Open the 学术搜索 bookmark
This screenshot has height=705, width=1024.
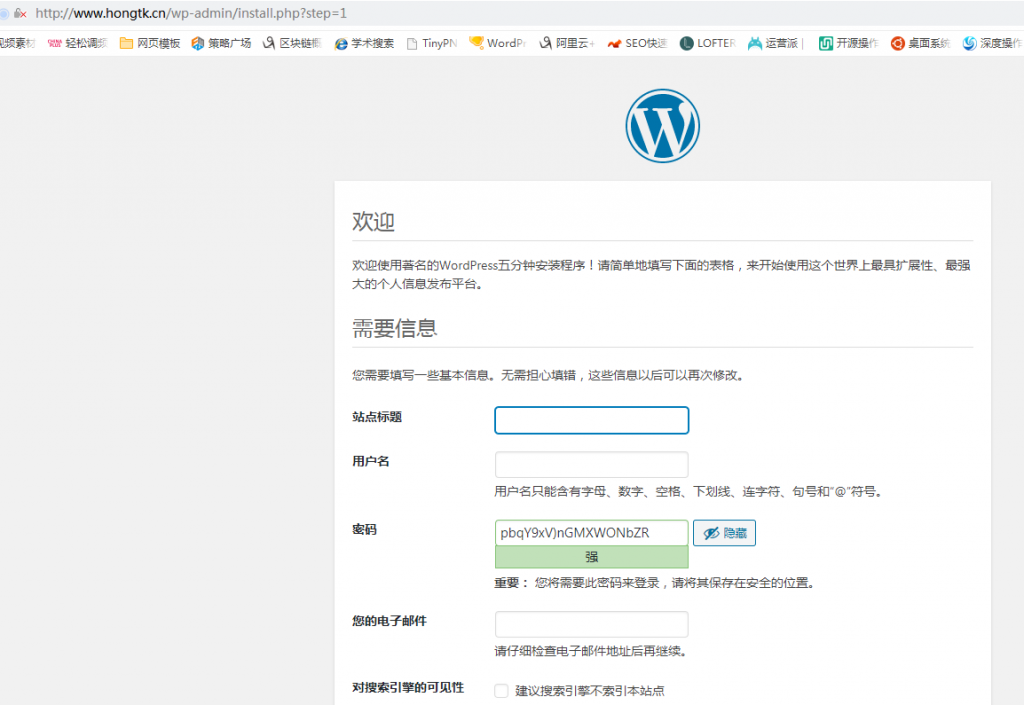pyautogui.click(x=364, y=43)
